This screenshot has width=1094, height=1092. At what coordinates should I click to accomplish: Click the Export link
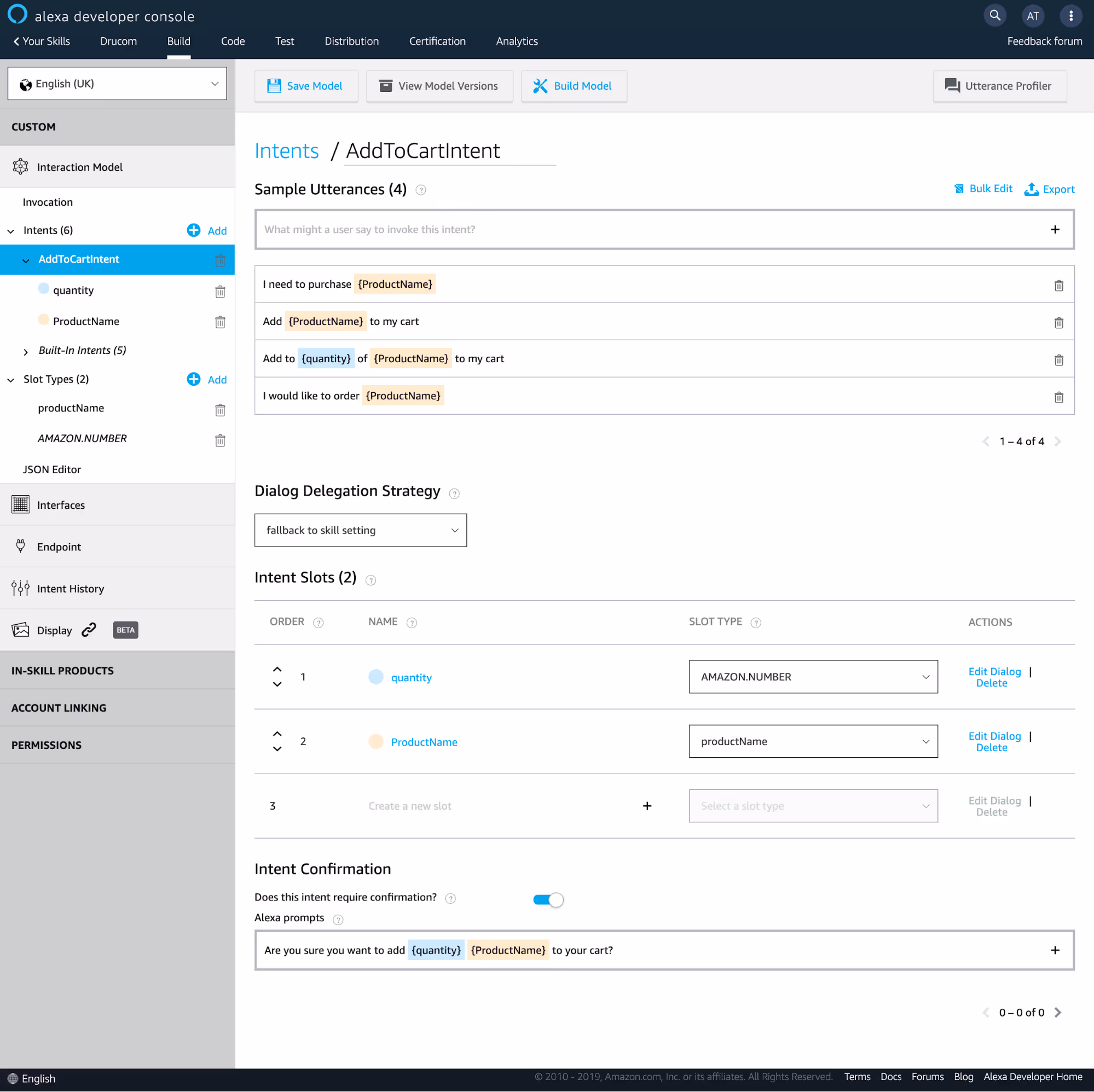(x=1050, y=189)
